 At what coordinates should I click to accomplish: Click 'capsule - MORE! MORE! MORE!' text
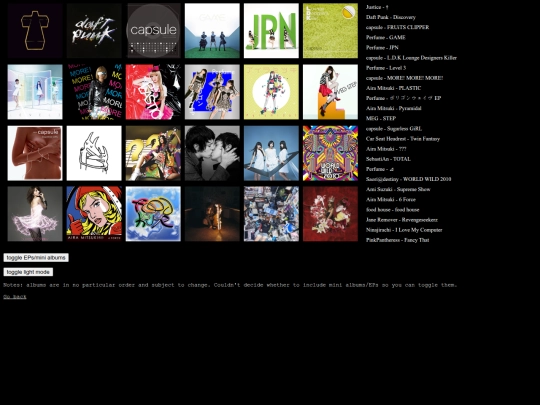pyautogui.click(x=404, y=78)
